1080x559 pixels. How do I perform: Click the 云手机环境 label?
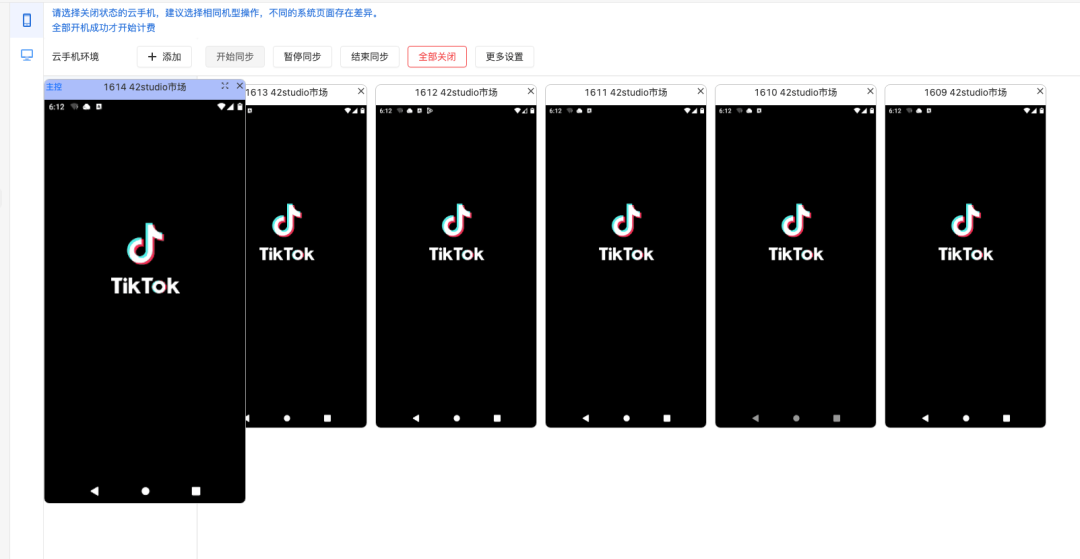76,57
